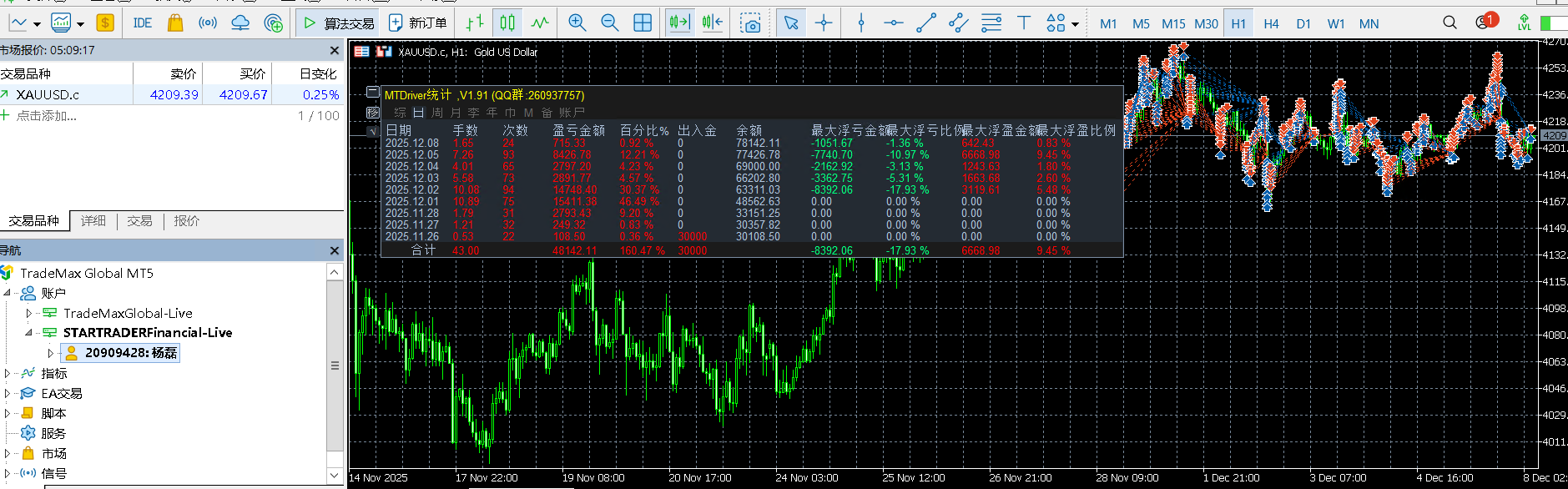Select the crosshair tool
This screenshot has height=489, width=1568.
824,23
